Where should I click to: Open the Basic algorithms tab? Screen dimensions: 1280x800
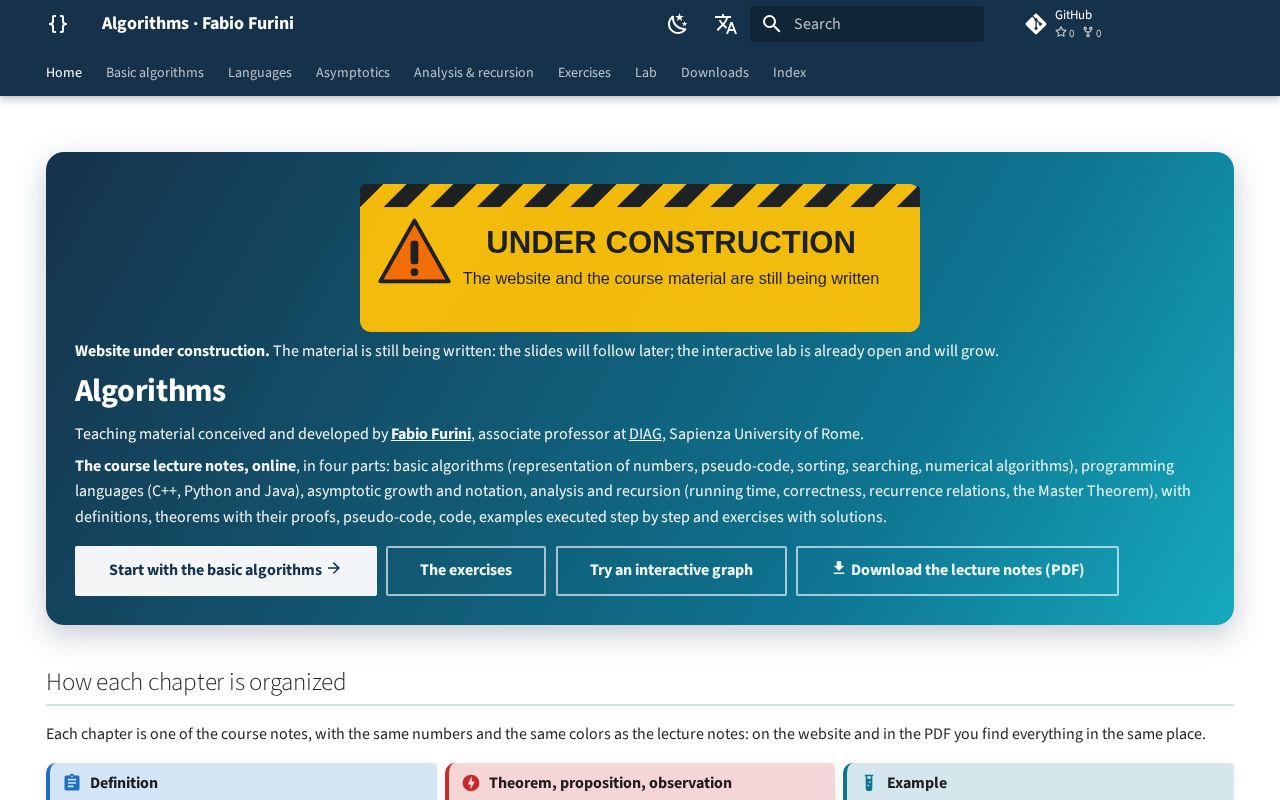click(x=155, y=72)
